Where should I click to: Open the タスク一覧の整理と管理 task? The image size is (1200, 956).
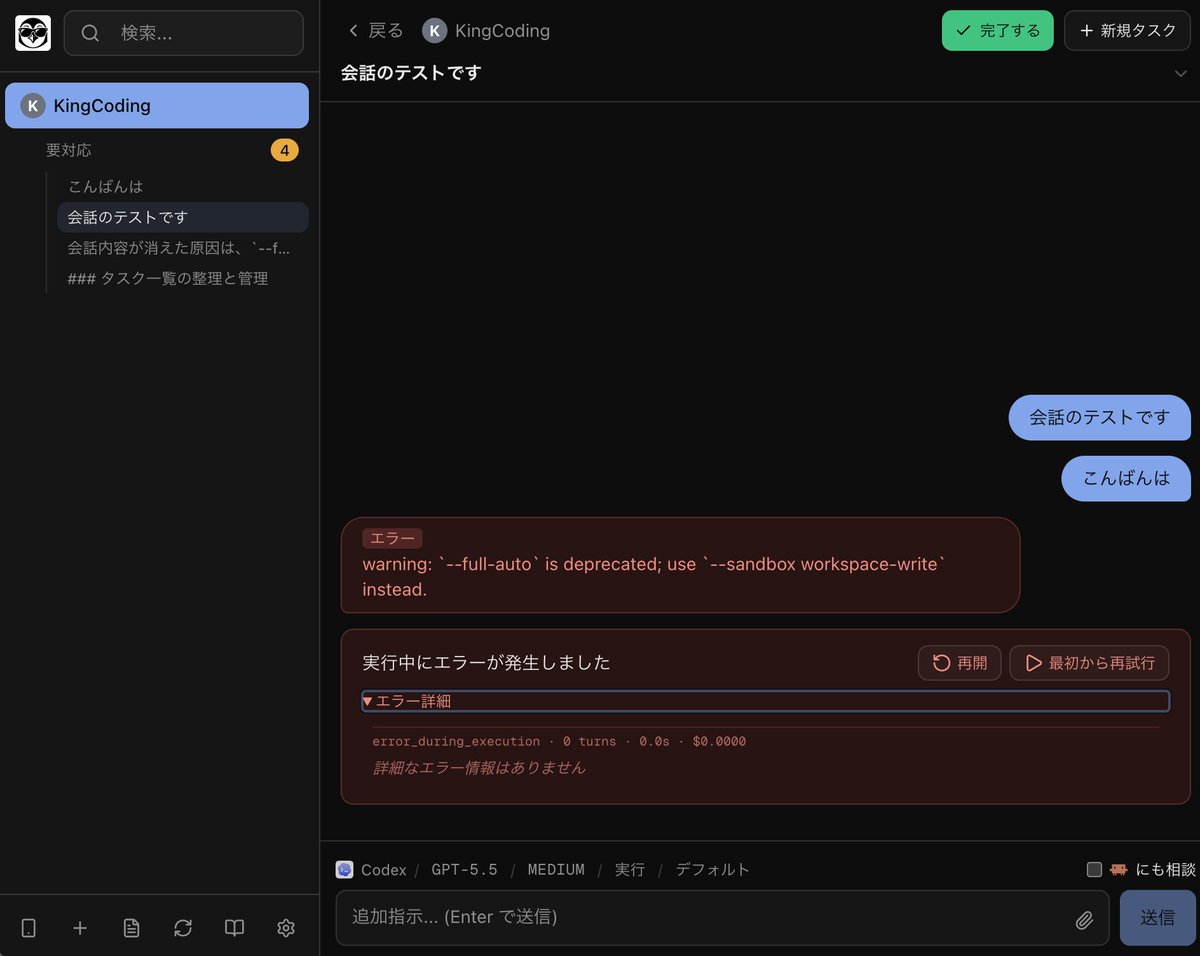[x=182, y=279]
